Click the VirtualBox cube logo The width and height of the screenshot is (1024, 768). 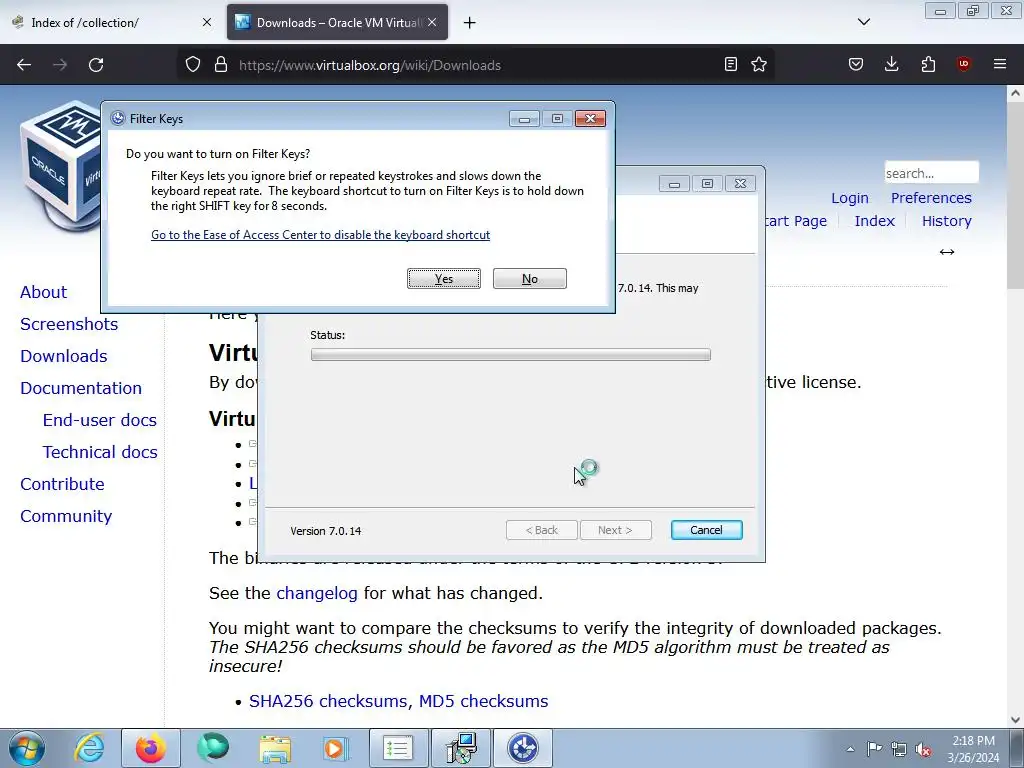coord(60,167)
